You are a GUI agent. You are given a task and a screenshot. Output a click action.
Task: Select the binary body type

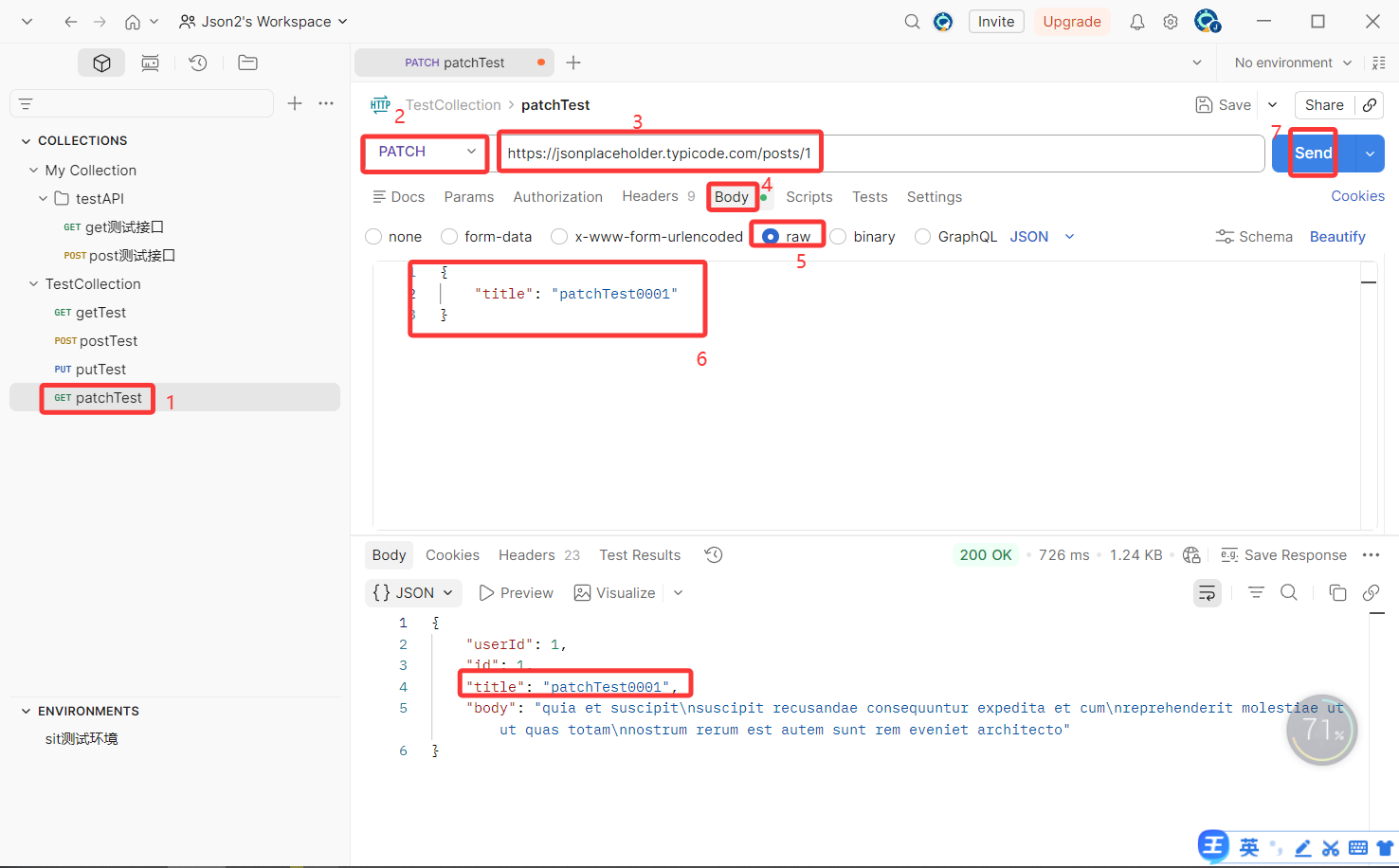click(x=838, y=237)
